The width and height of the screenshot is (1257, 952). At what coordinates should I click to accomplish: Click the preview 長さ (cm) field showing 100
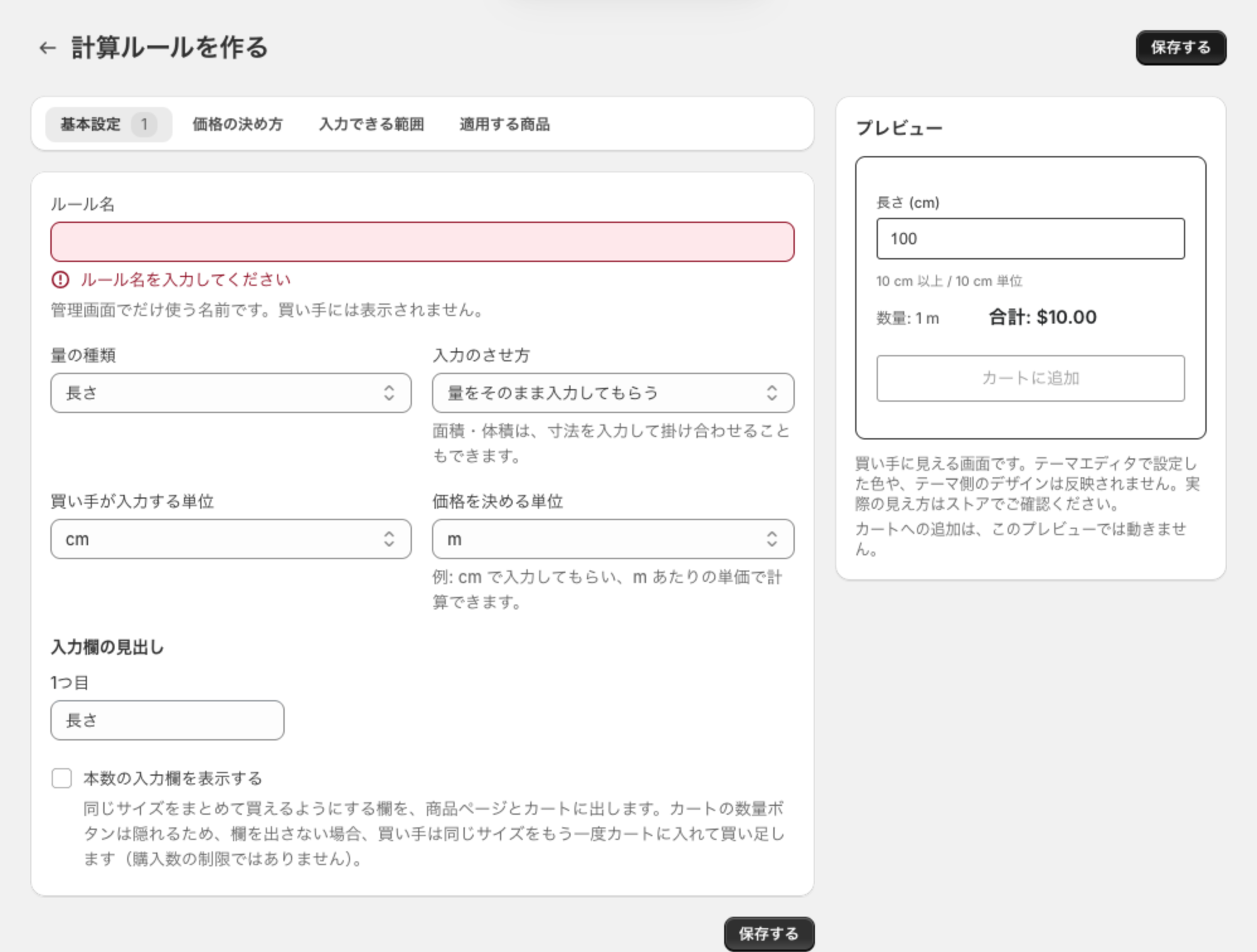click(1030, 239)
